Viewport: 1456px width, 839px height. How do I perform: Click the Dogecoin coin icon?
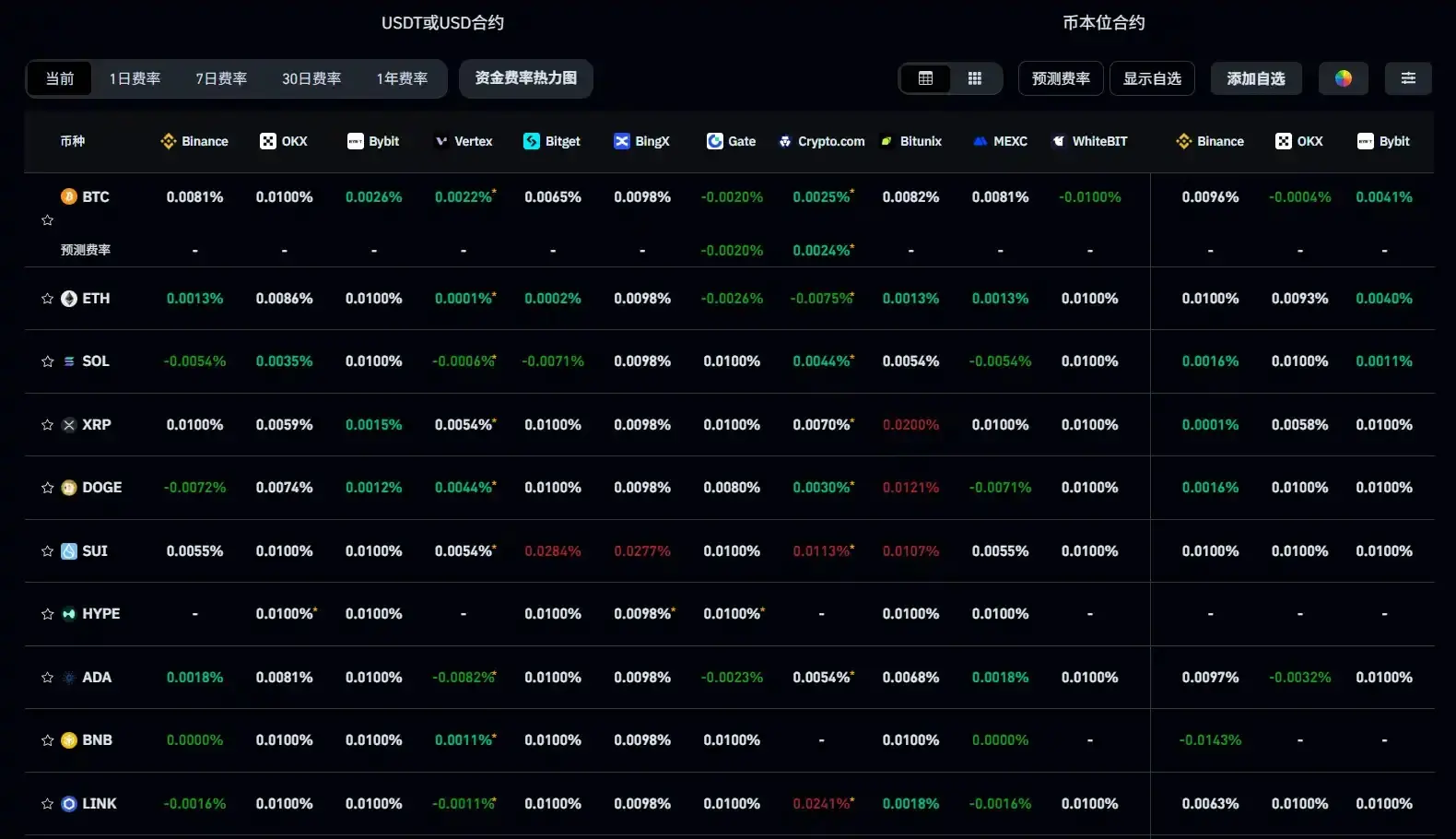click(69, 488)
